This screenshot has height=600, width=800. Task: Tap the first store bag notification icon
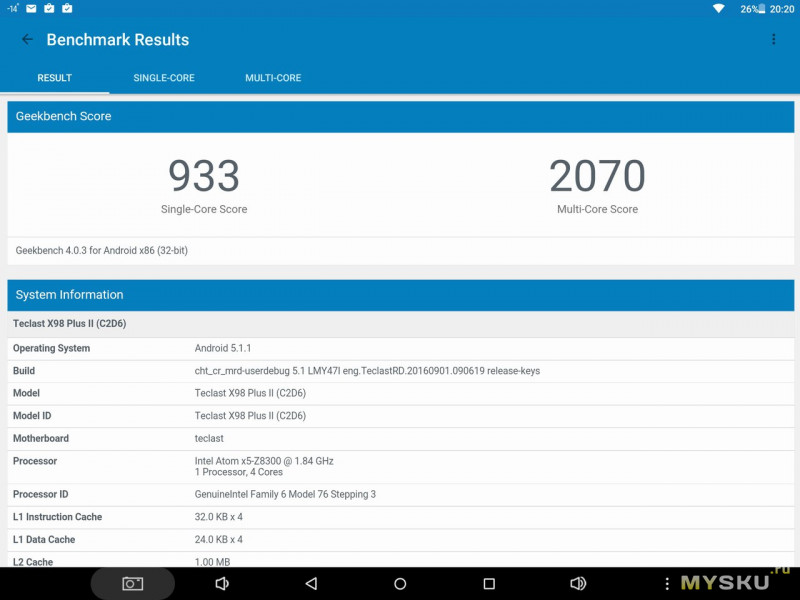[x=49, y=8]
